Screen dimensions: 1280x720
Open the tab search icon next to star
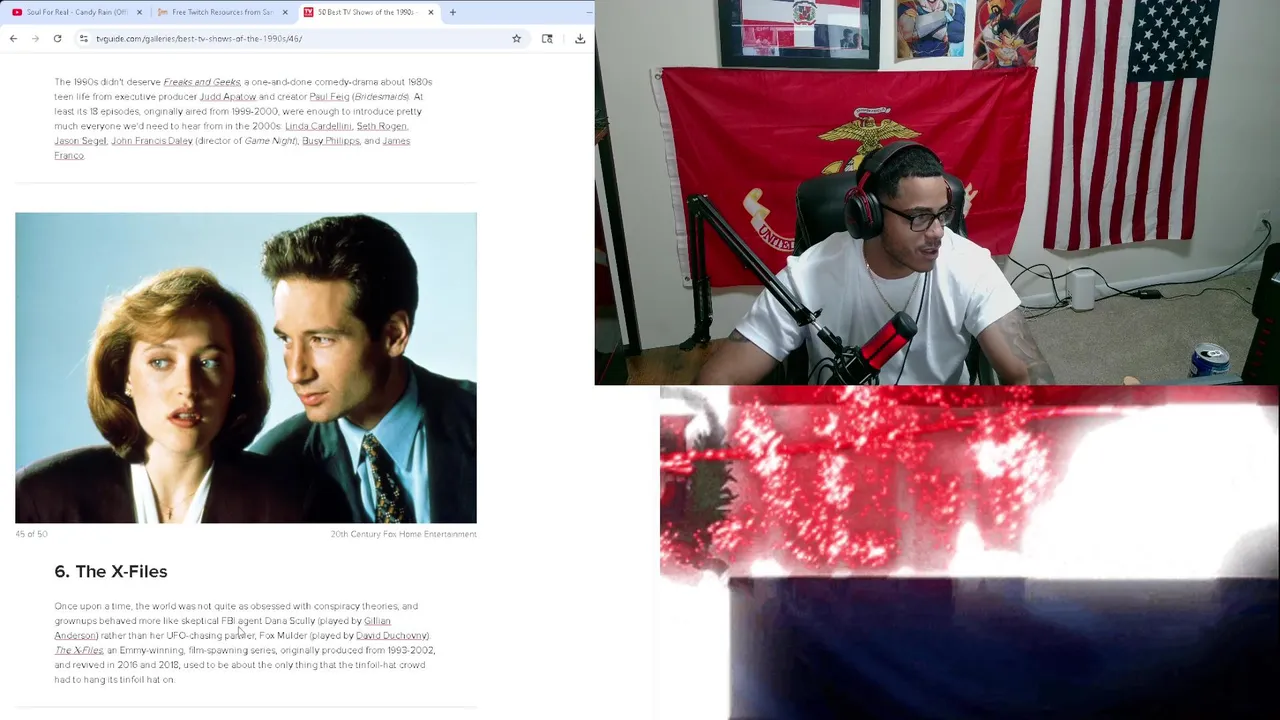click(x=547, y=38)
